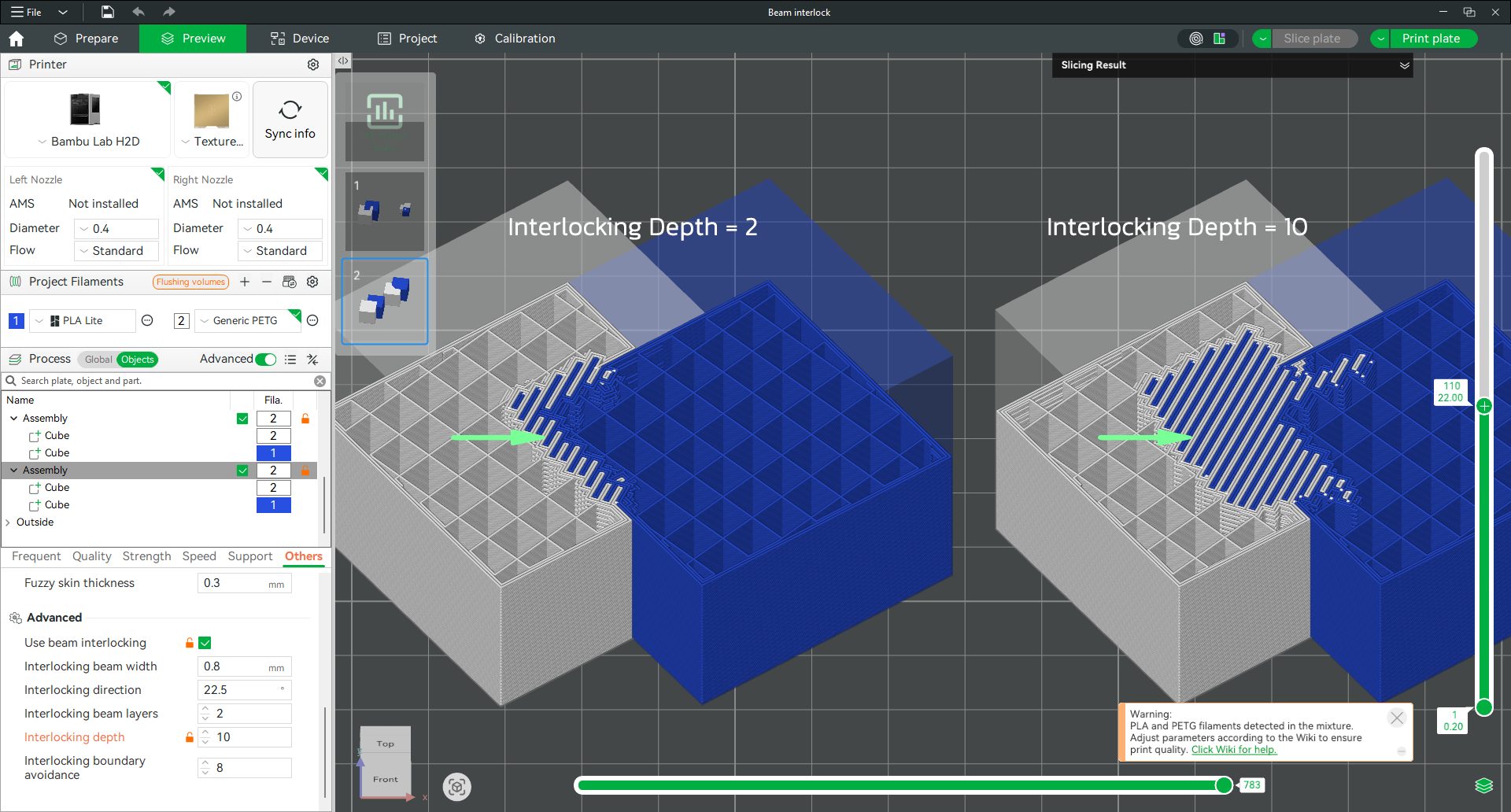Expand the Outside tree item
Image resolution: width=1511 pixels, height=812 pixels.
click(x=8, y=522)
